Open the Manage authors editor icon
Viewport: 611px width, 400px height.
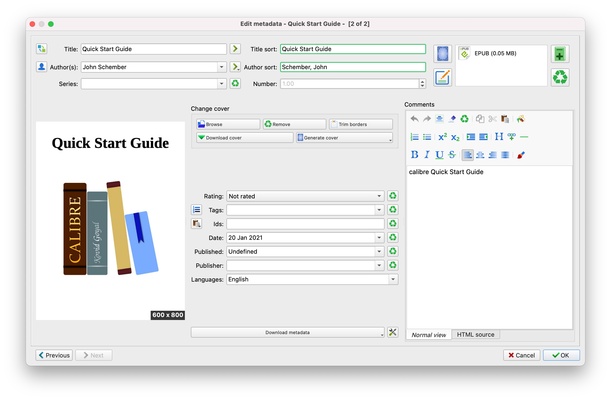[x=42, y=67]
